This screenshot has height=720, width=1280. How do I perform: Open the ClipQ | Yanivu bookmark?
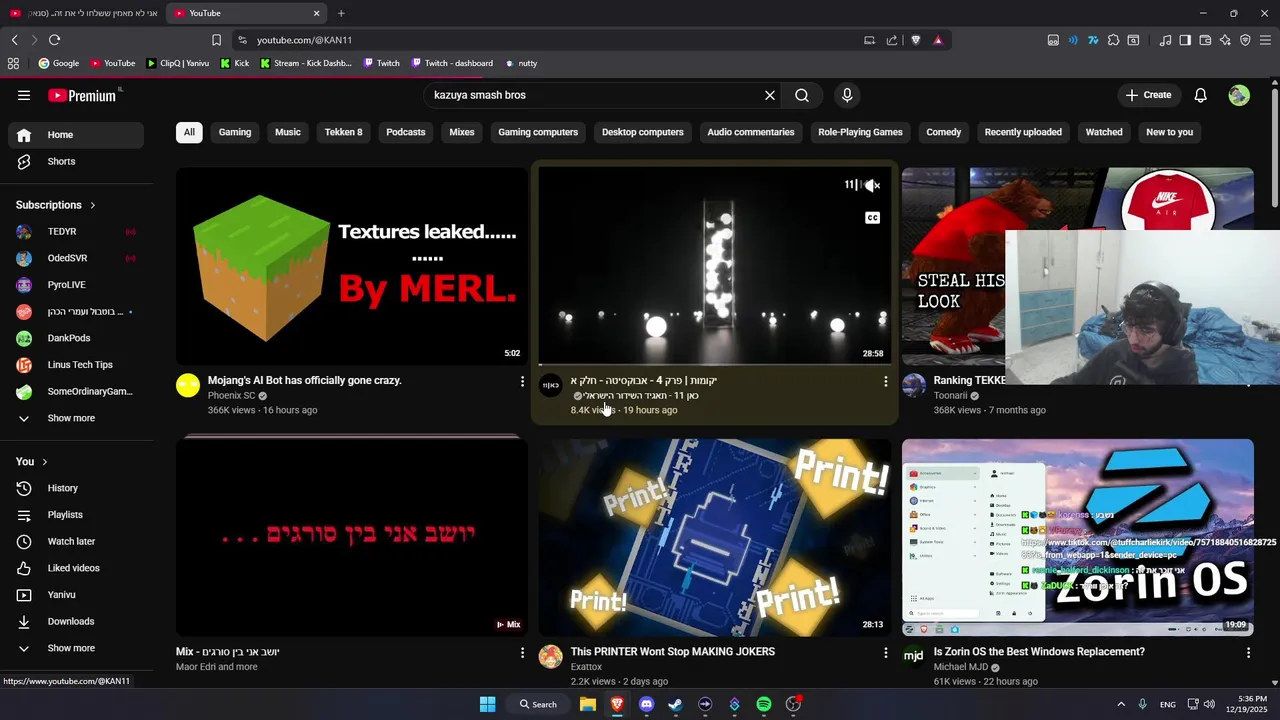pos(178,63)
